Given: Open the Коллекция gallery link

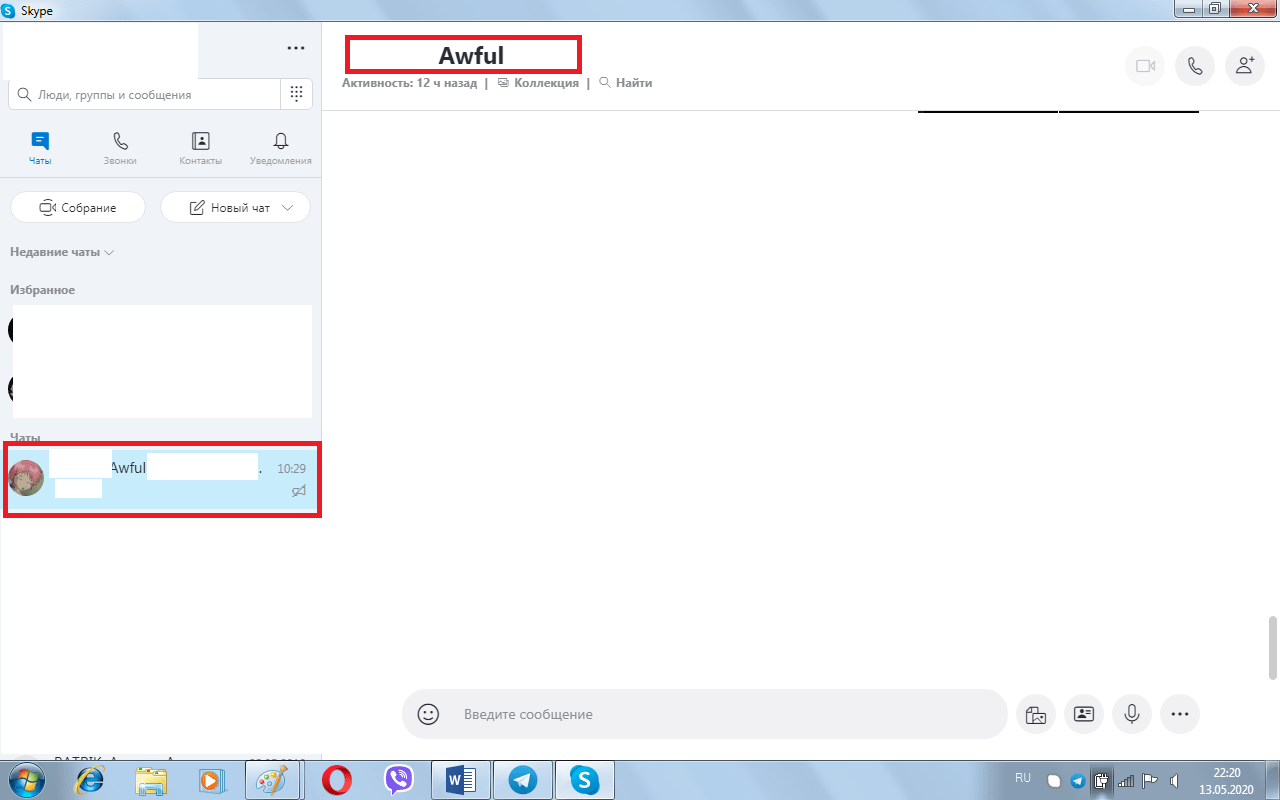Looking at the screenshot, I should pyautogui.click(x=538, y=83).
